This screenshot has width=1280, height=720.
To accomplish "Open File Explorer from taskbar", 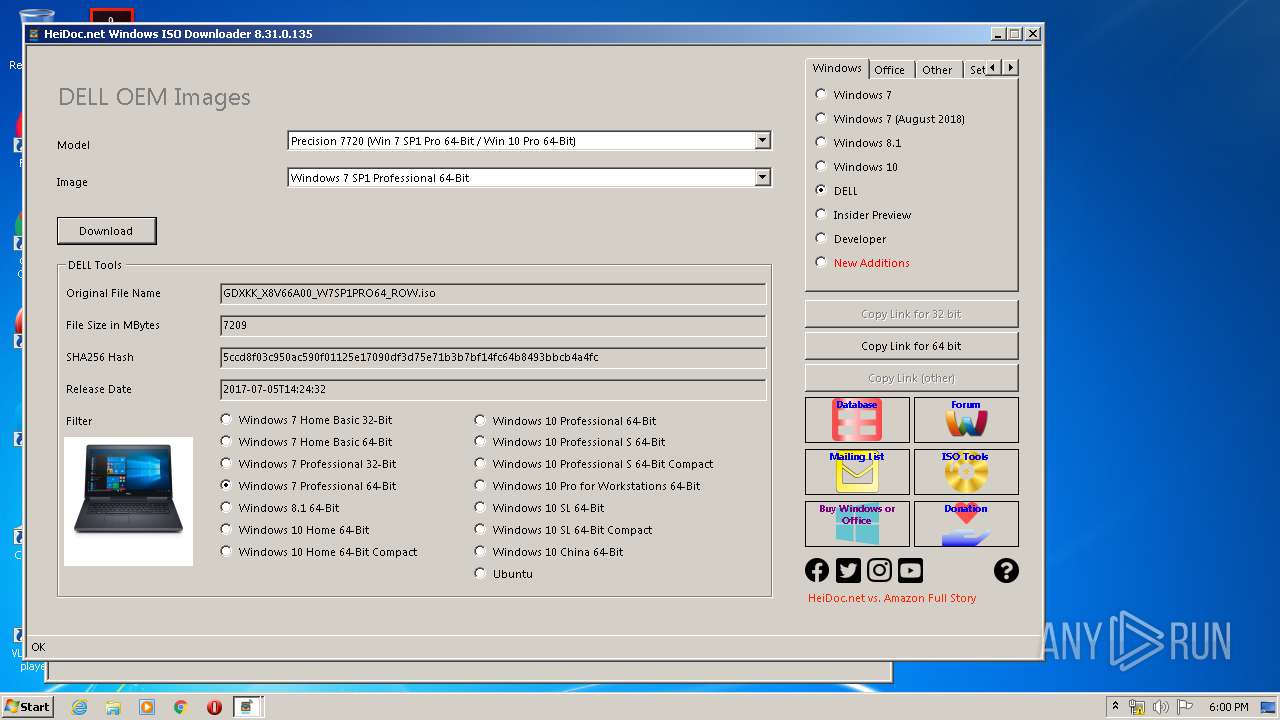I will [x=113, y=707].
